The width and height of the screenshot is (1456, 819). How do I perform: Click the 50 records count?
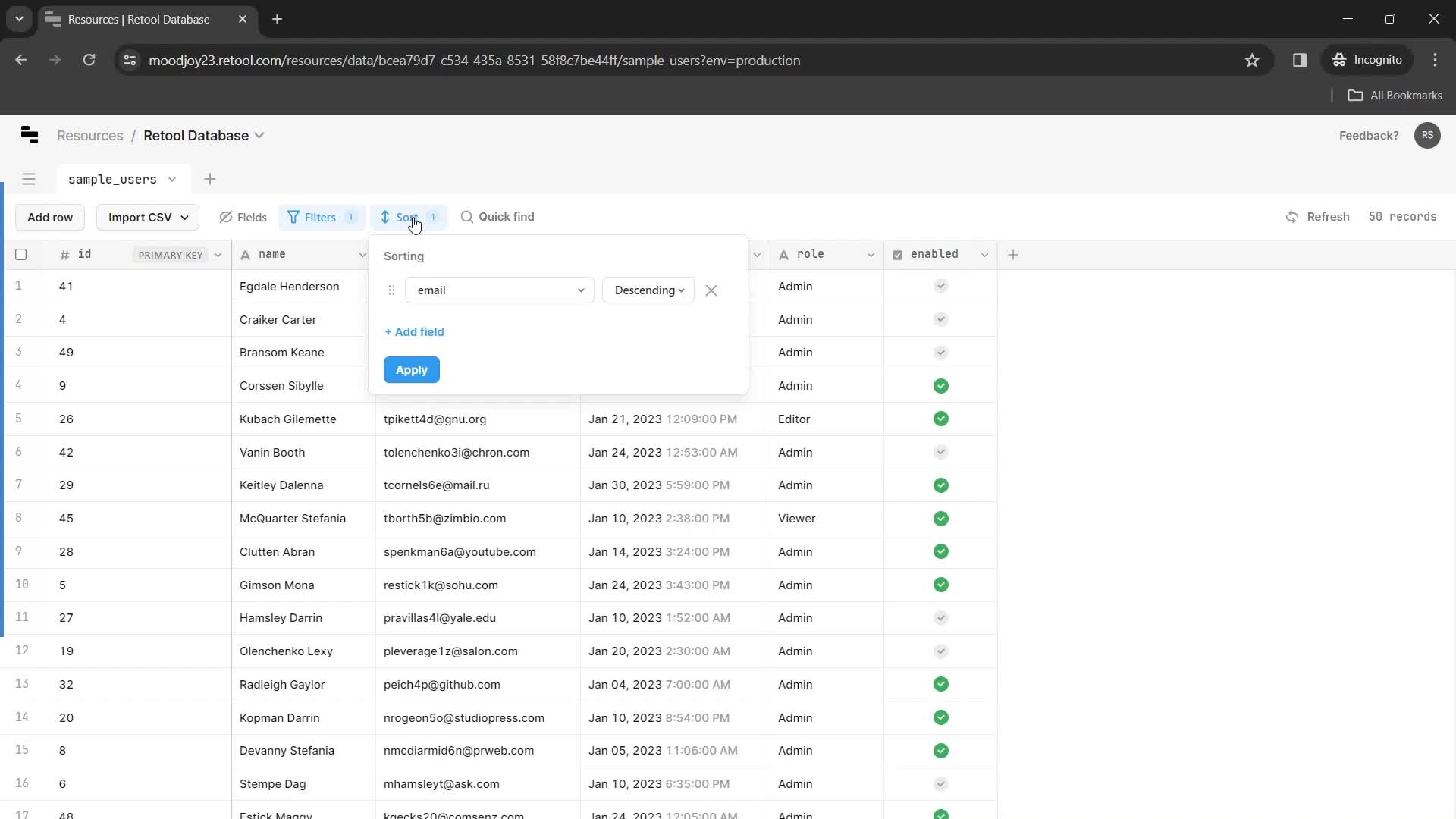[1402, 217]
